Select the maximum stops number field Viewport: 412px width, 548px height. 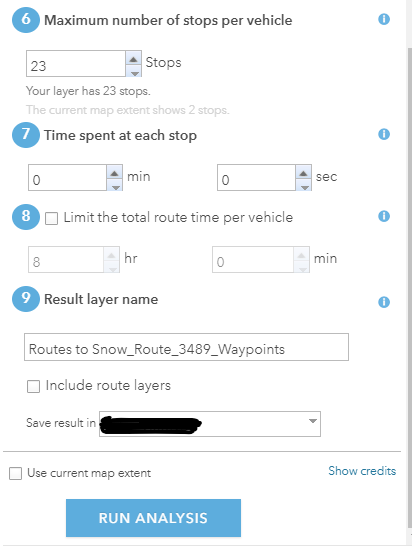76,64
